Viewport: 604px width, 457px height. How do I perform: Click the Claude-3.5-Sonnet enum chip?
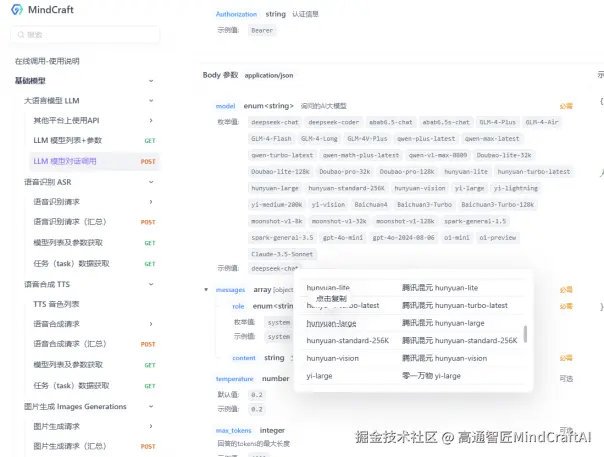[282, 254]
